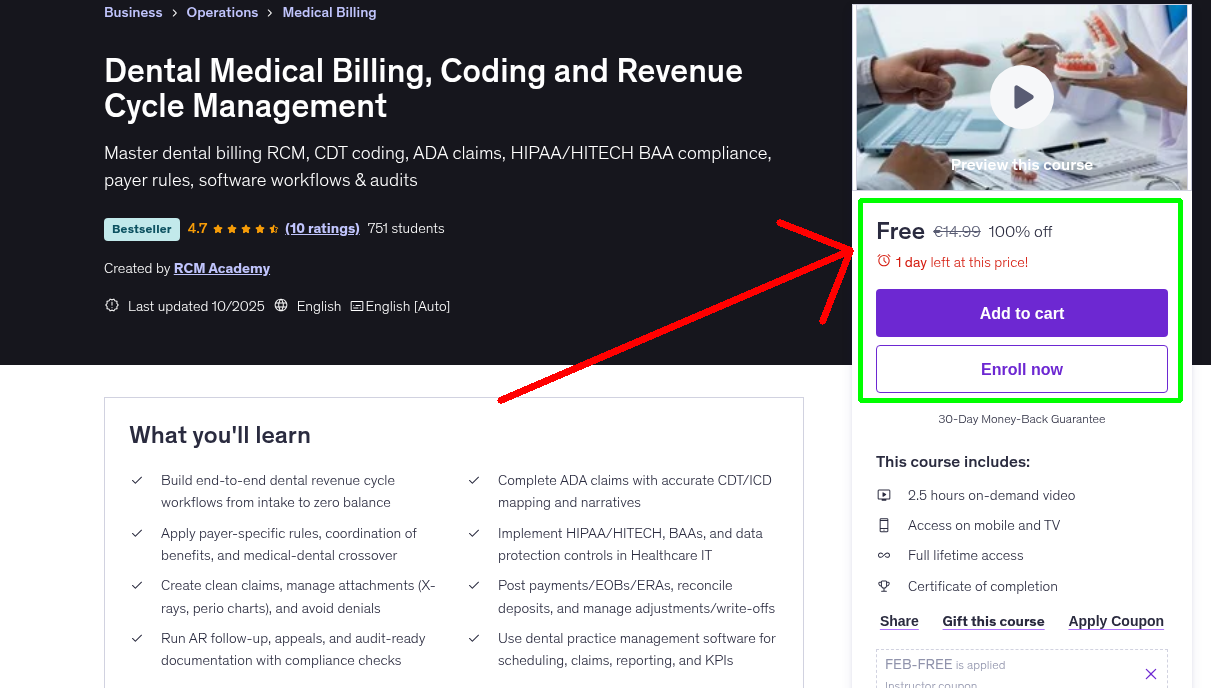The image size is (1211, 688).
Task: Remove the FEB-FREE coupon
Action: click(1150, 673)
